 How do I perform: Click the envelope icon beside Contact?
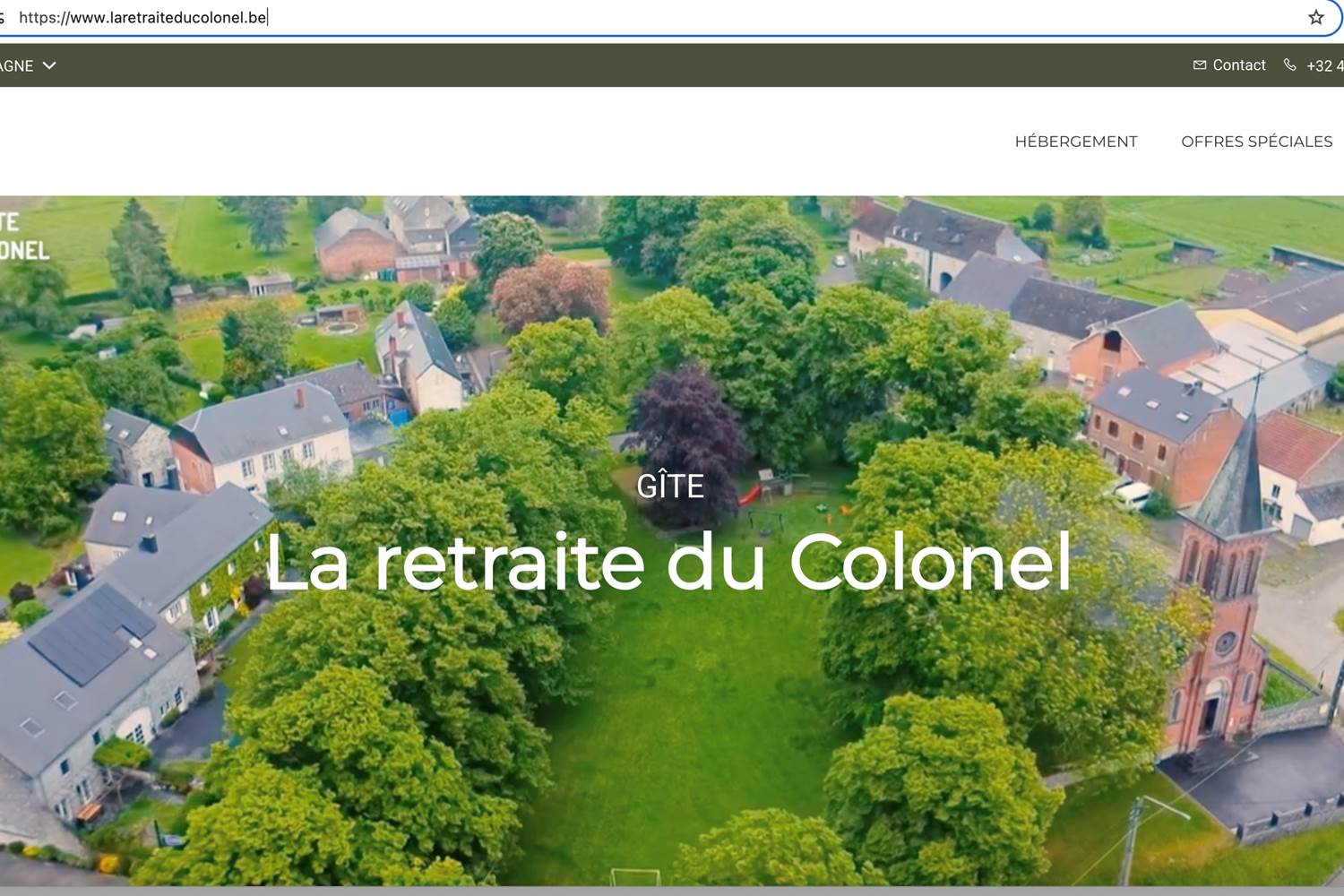1200,65
